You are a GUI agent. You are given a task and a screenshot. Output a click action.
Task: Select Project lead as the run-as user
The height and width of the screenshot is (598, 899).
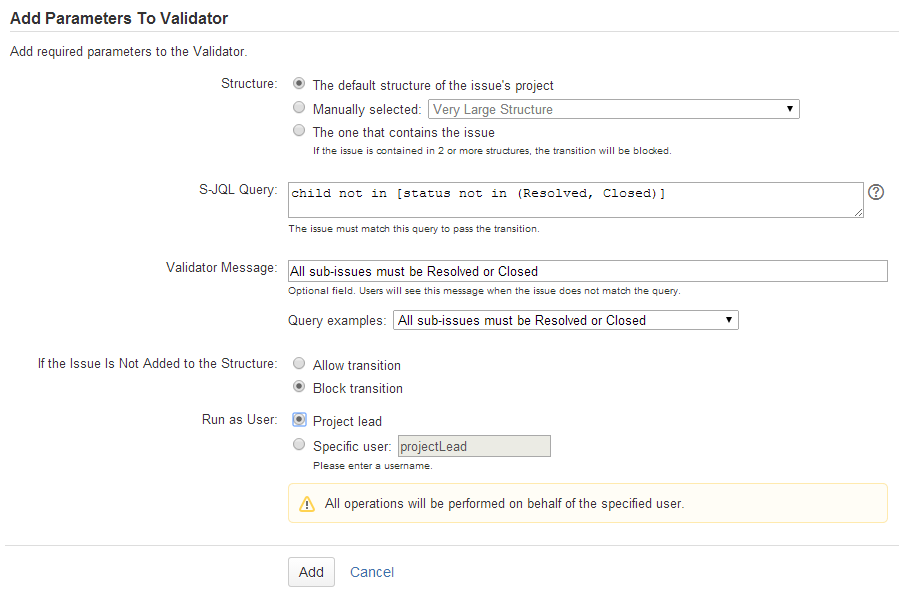pos(299,420)
